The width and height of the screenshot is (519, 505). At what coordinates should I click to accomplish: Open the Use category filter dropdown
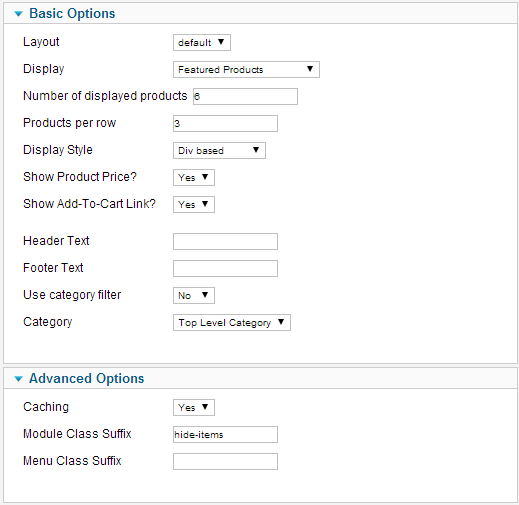point(194,295)
